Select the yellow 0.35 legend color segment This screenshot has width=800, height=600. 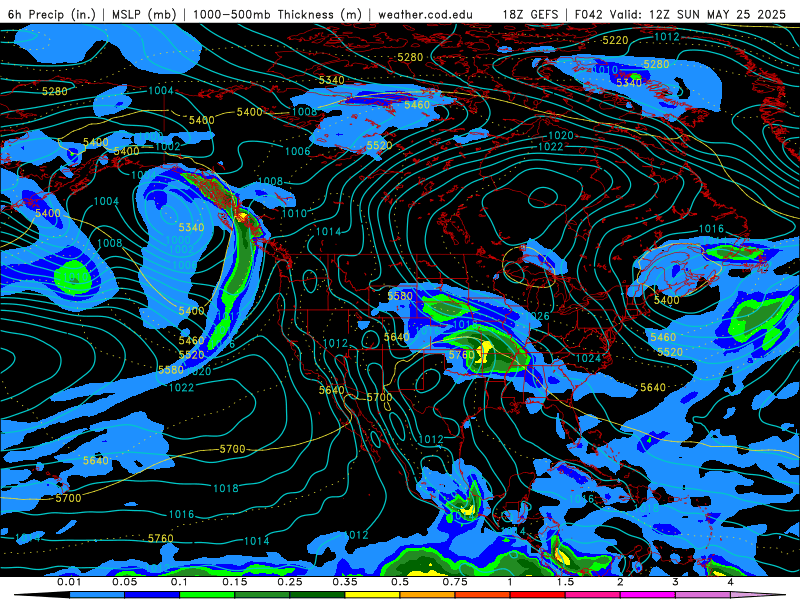pos(372,595)
